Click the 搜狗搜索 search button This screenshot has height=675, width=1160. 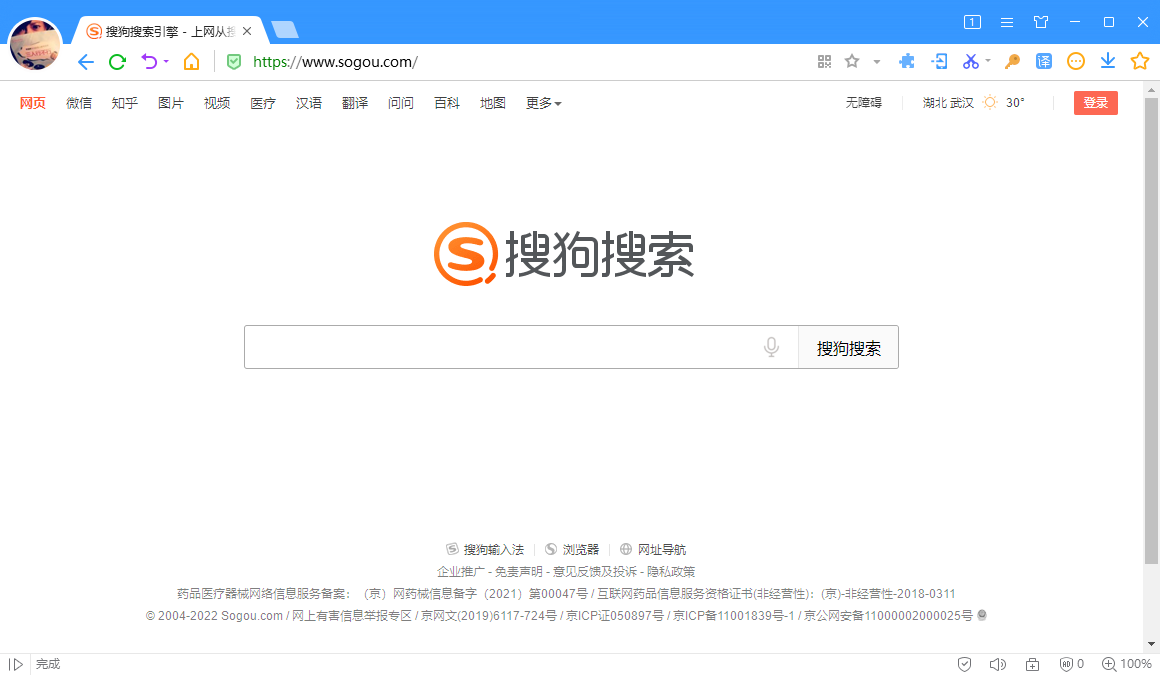tap(849, 347)
